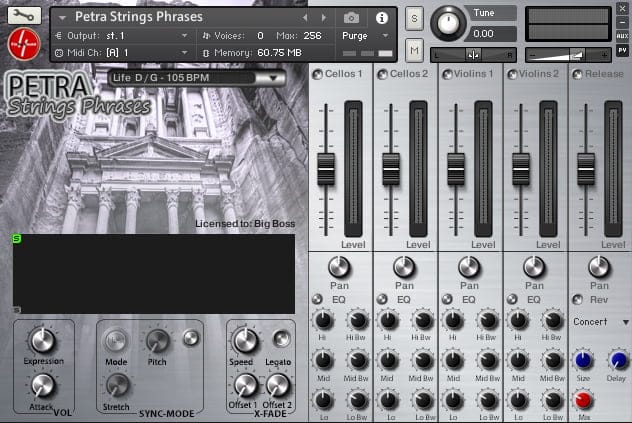Click the Sync Mode knob

pos(116,341)
